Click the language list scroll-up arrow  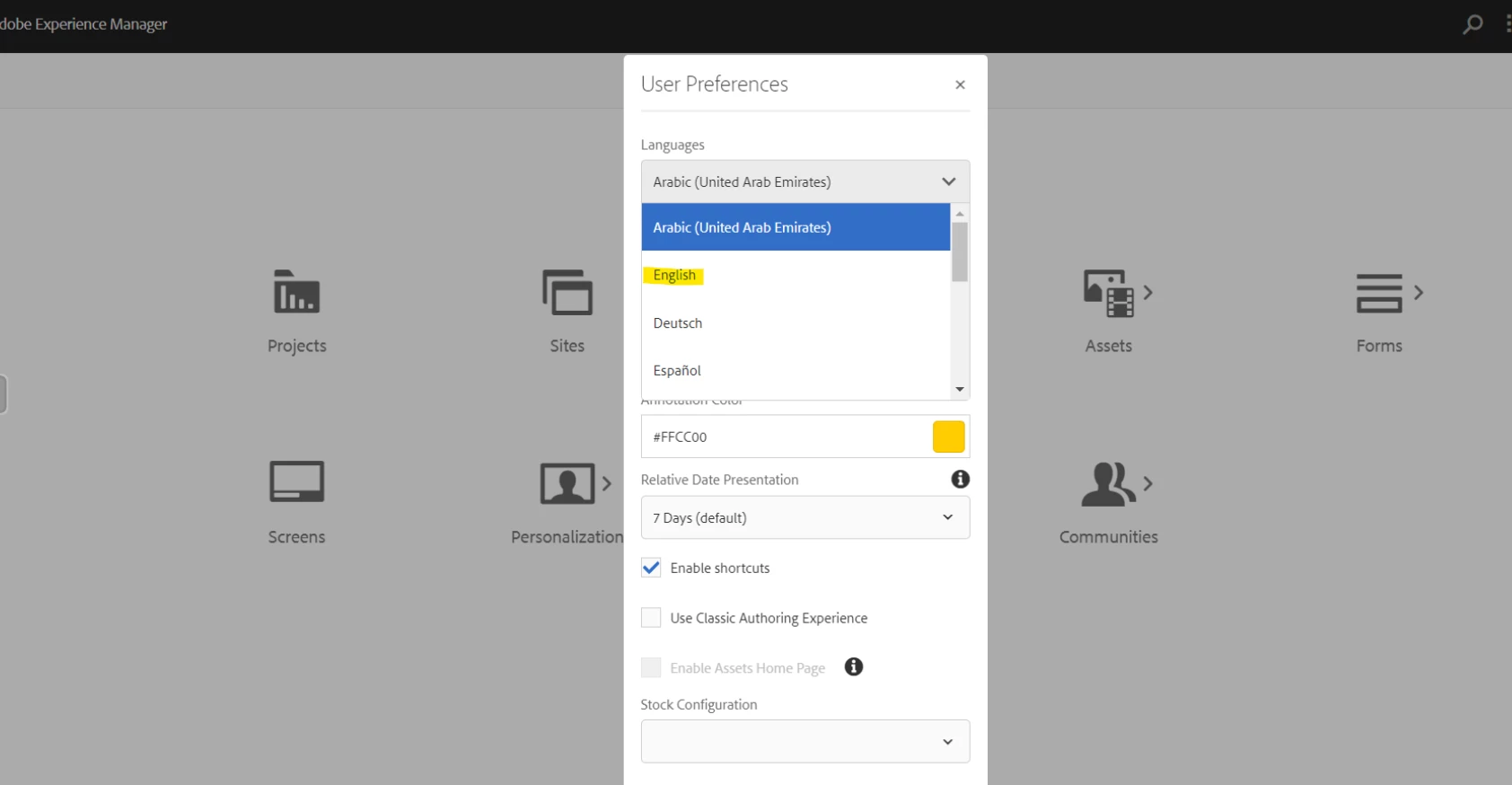click(960, 214)
